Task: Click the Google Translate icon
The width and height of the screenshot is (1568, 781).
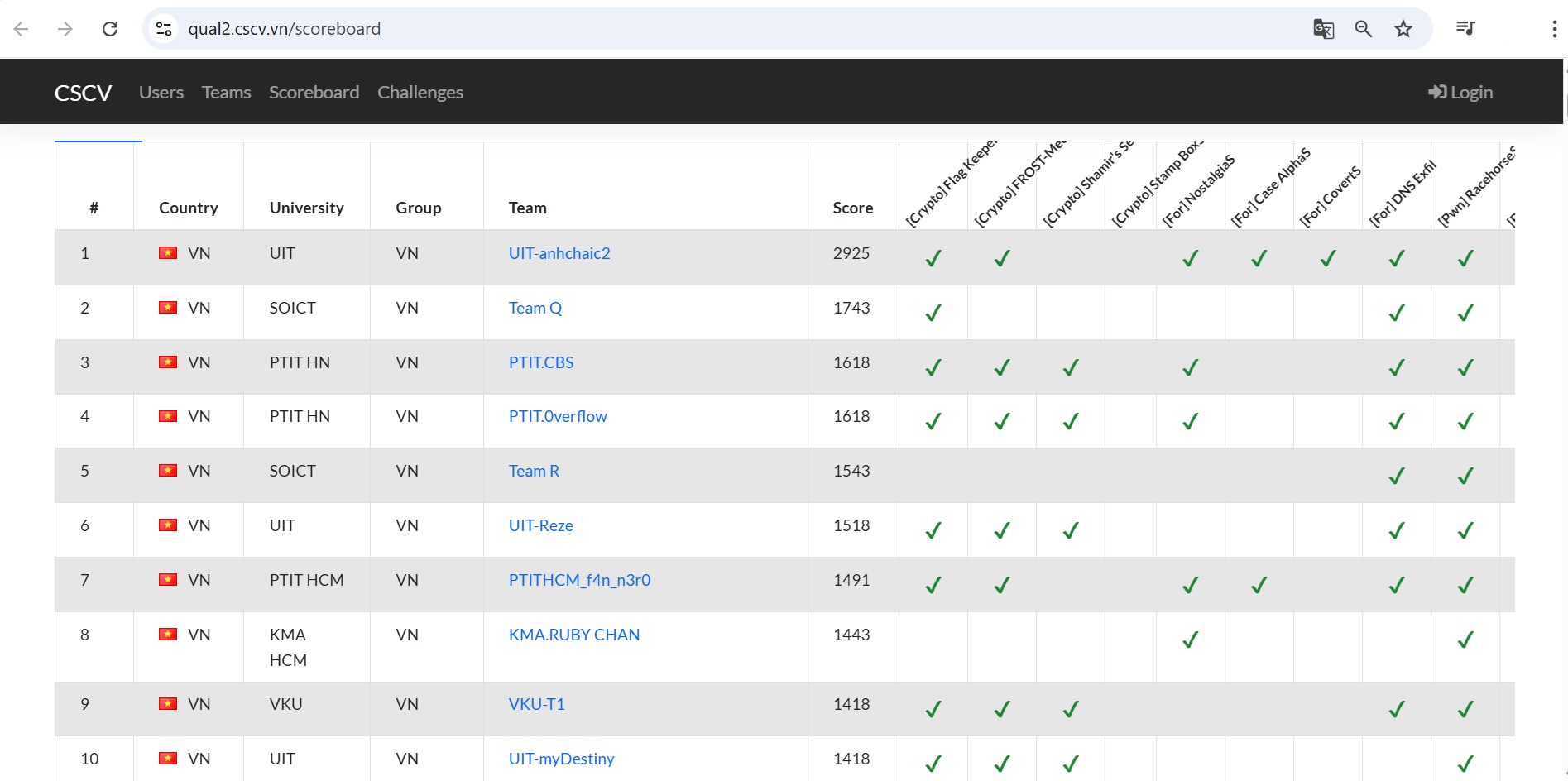Action: tap(1323, 29)
